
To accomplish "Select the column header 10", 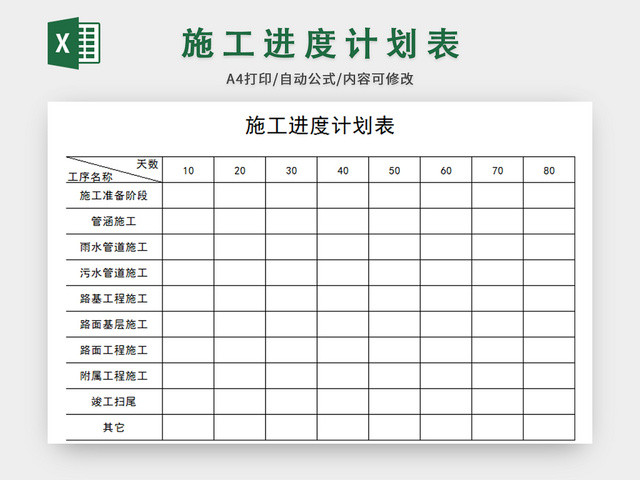I will (x=188, y=171).
